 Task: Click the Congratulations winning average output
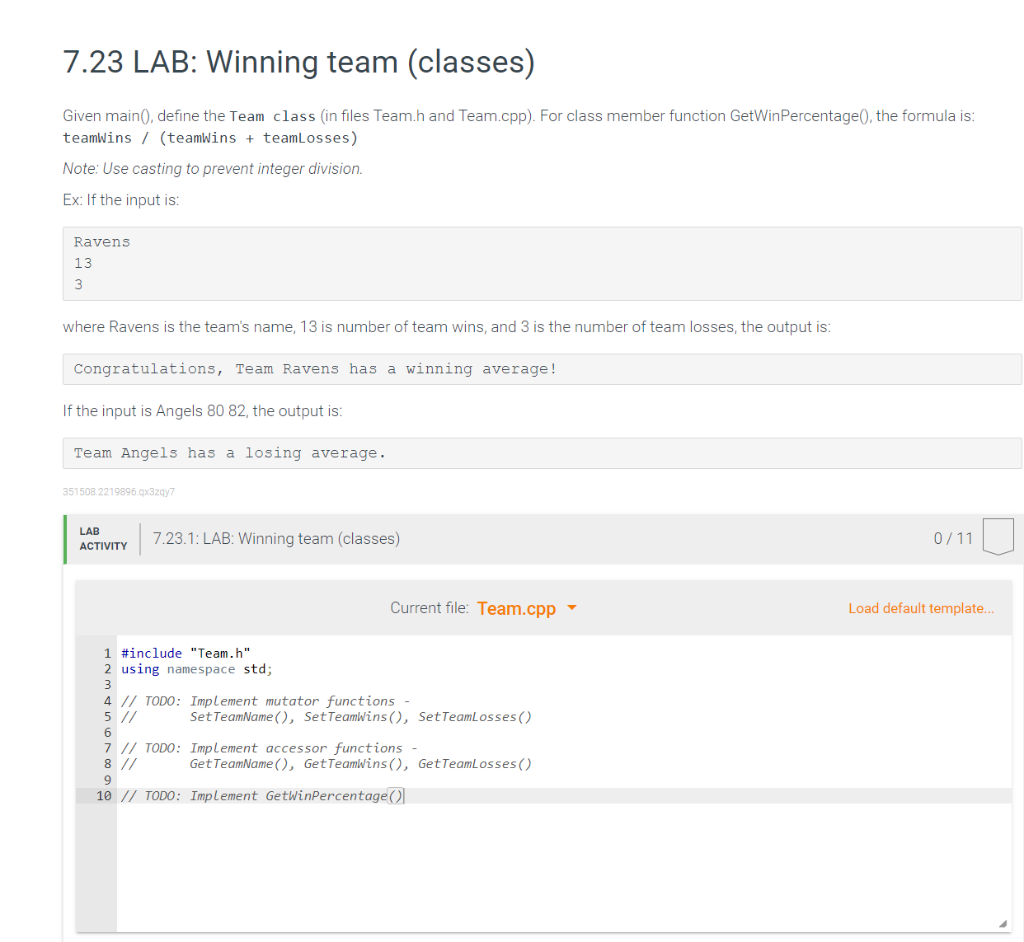(542, 369)
